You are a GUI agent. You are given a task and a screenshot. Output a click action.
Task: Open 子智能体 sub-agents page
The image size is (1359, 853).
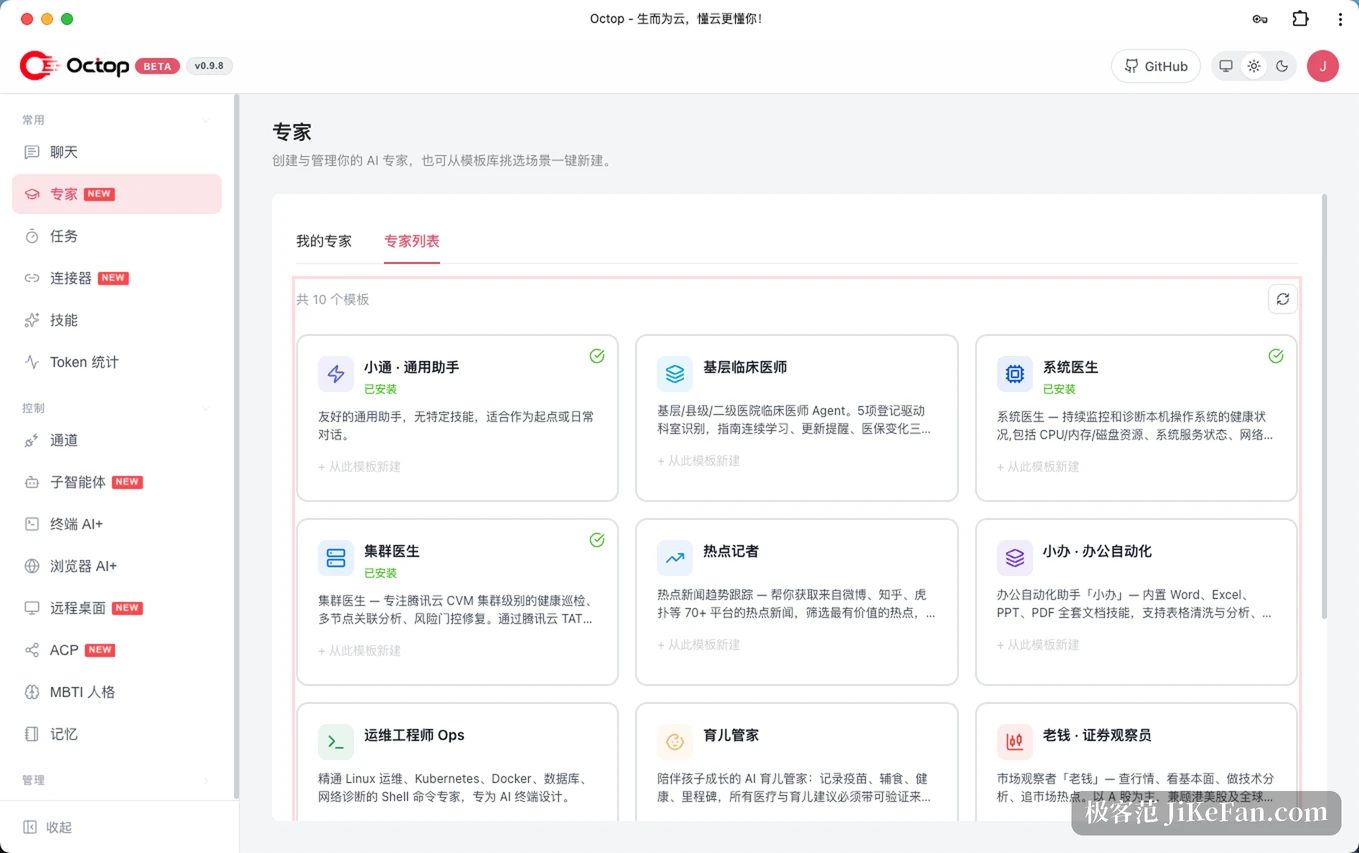[117, 482]
